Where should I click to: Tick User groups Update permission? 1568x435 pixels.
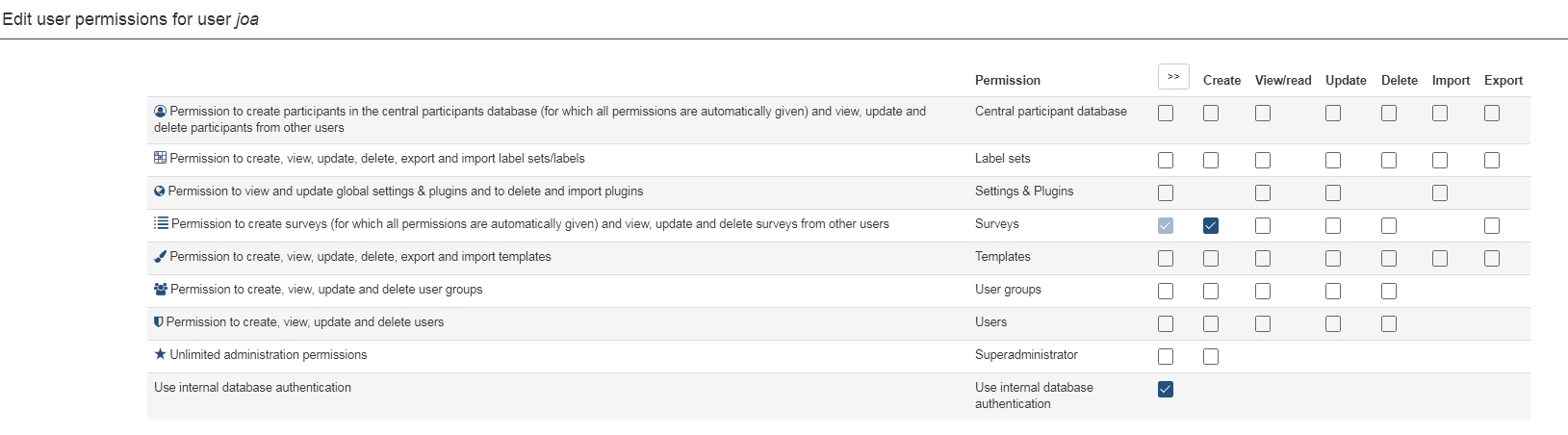(1333, 291)
